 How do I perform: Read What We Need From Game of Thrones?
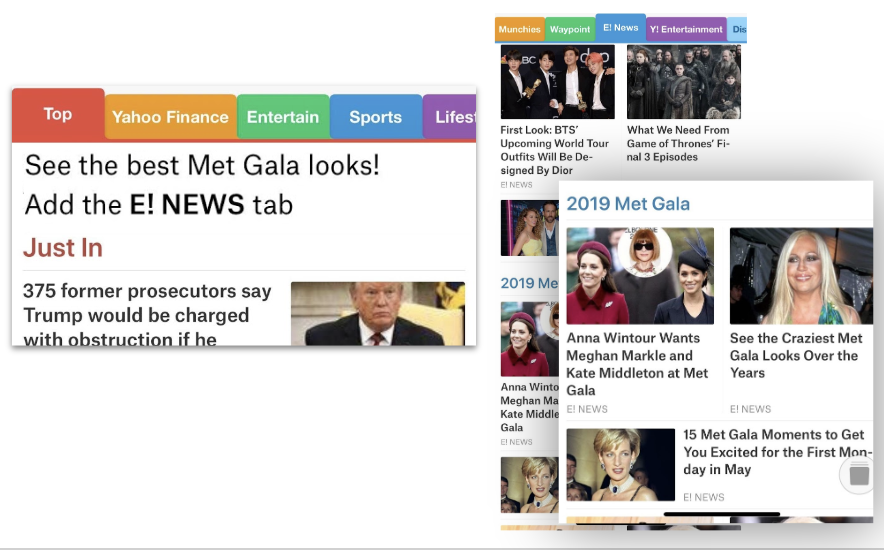click(x=678, y=143)
